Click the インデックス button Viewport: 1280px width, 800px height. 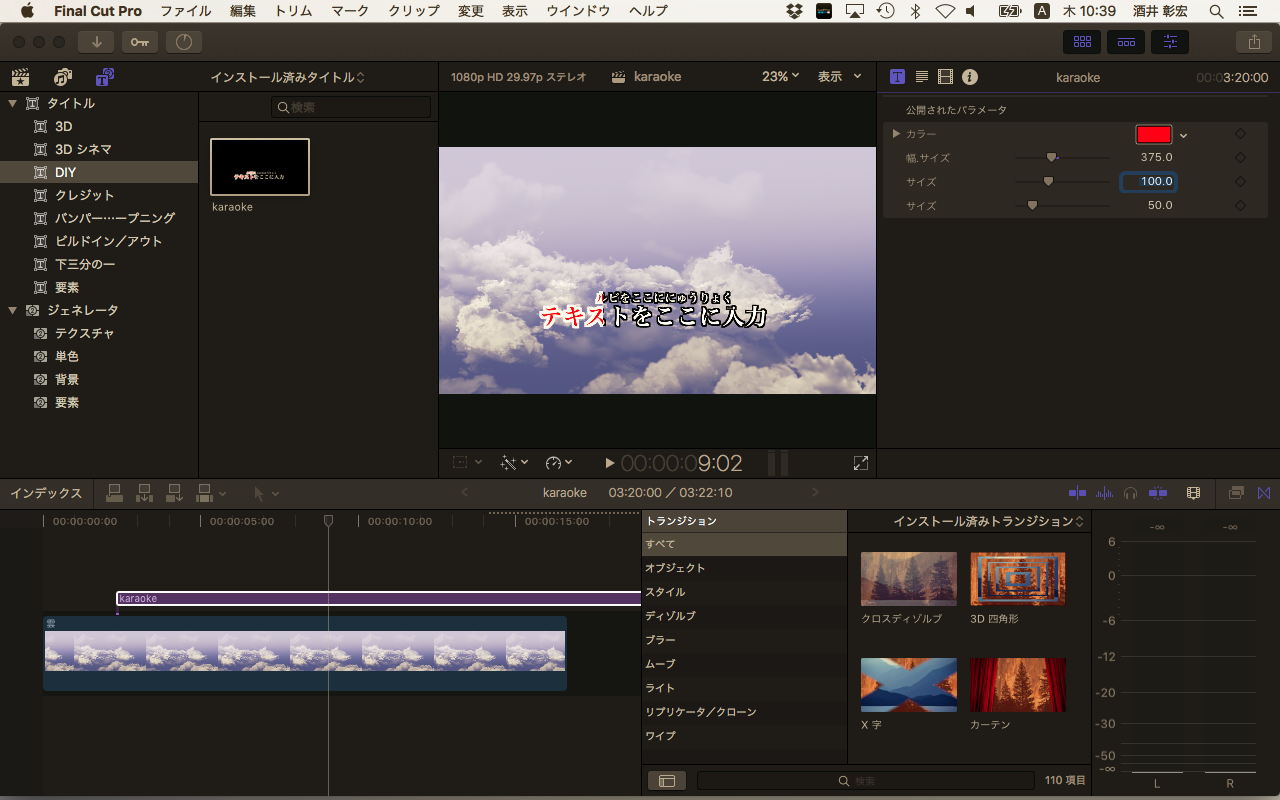click(x=46, y=493)
